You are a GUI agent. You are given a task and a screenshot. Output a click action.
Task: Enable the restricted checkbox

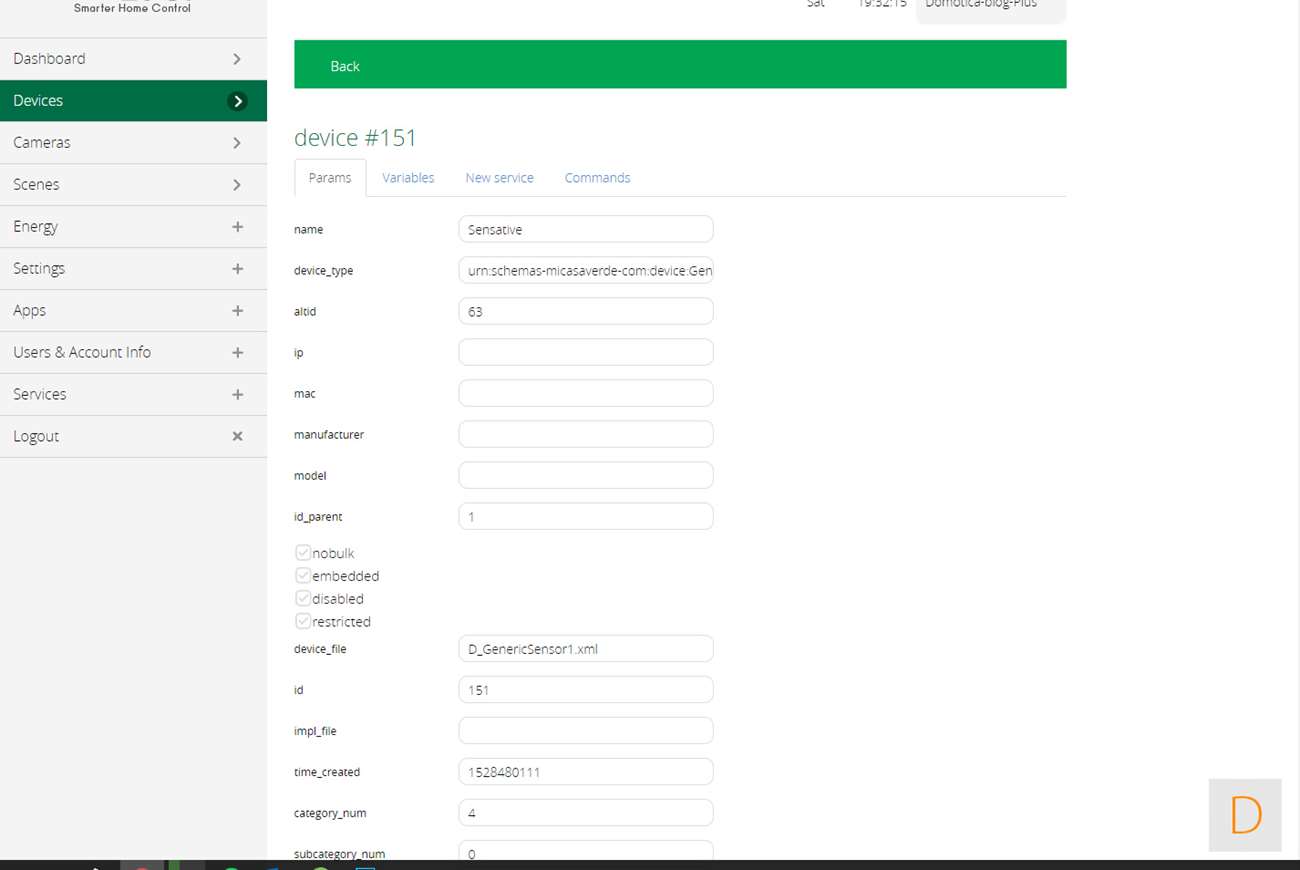click(303, 621)
